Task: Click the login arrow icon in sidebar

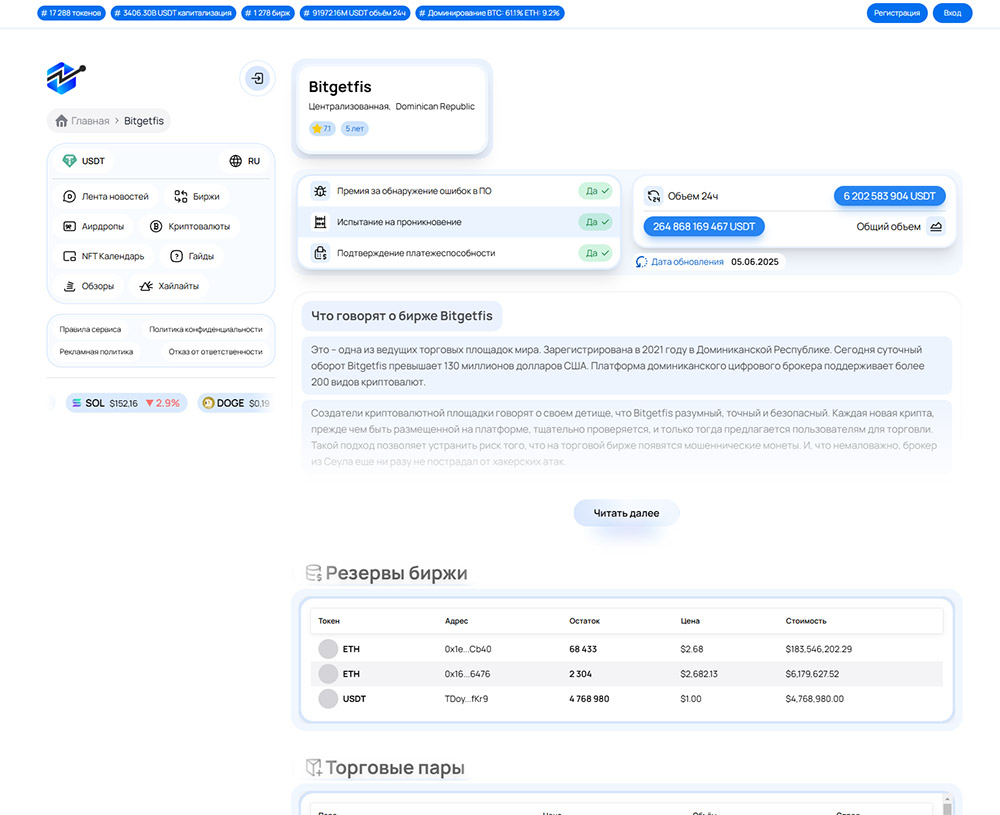Action: pos(257,78)
